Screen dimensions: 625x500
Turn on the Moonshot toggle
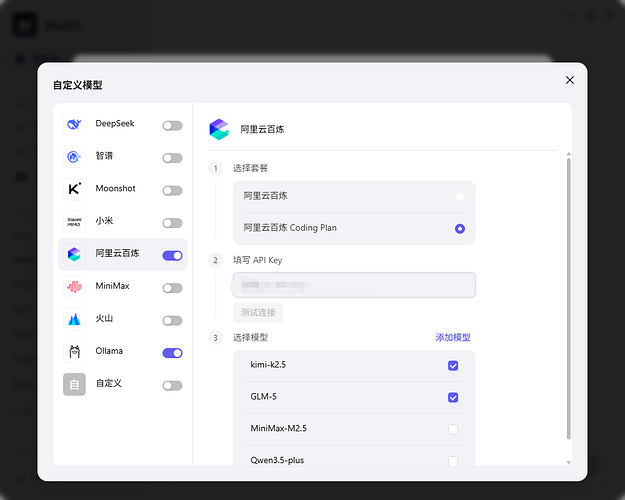coord(172,191)
